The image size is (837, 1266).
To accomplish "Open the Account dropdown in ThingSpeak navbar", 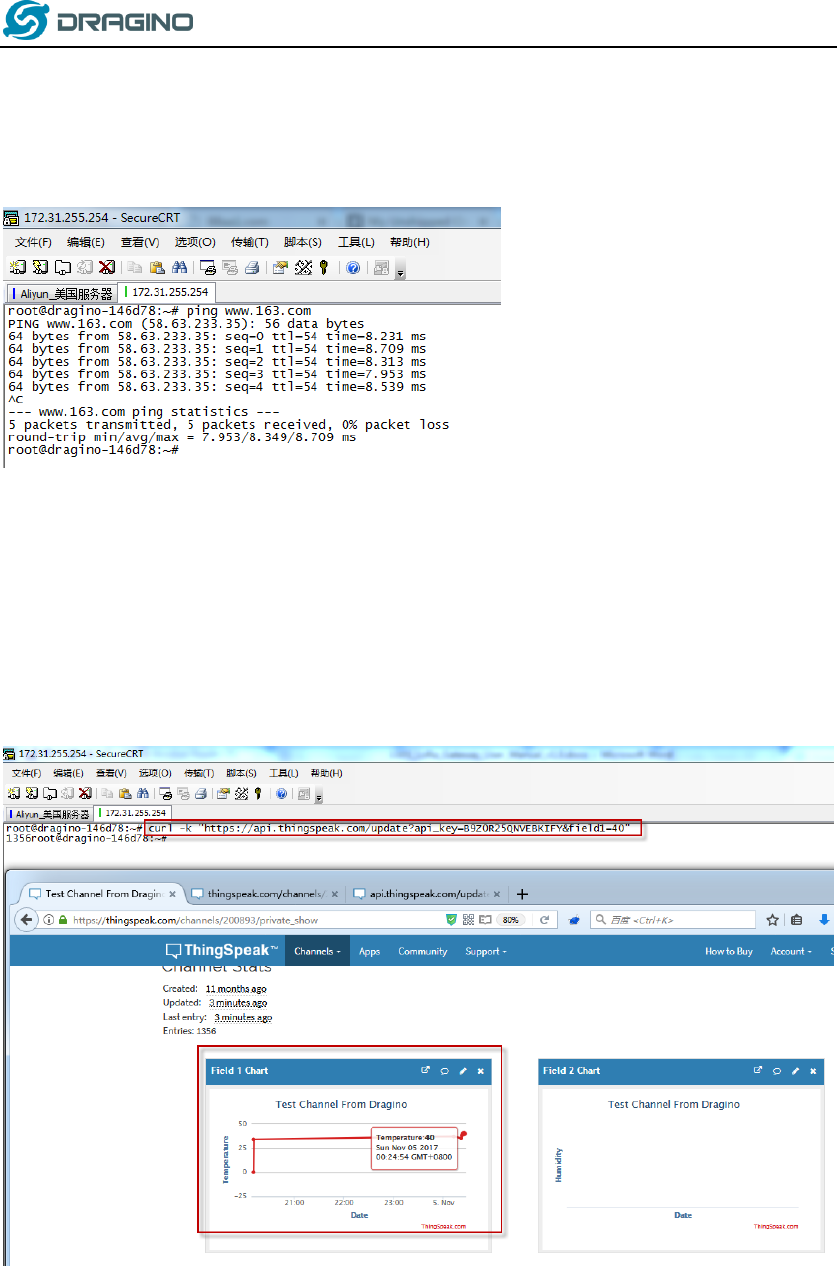I will [x=789, y=951].
